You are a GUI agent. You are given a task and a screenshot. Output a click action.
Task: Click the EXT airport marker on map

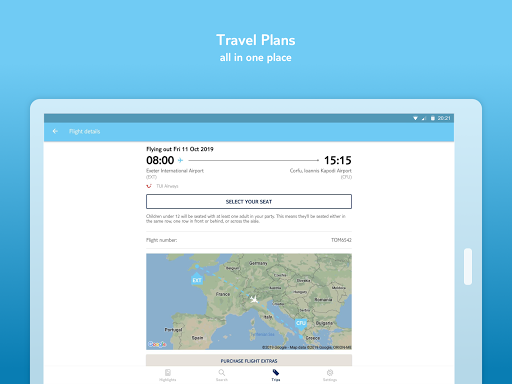click(x=197, y=279)
